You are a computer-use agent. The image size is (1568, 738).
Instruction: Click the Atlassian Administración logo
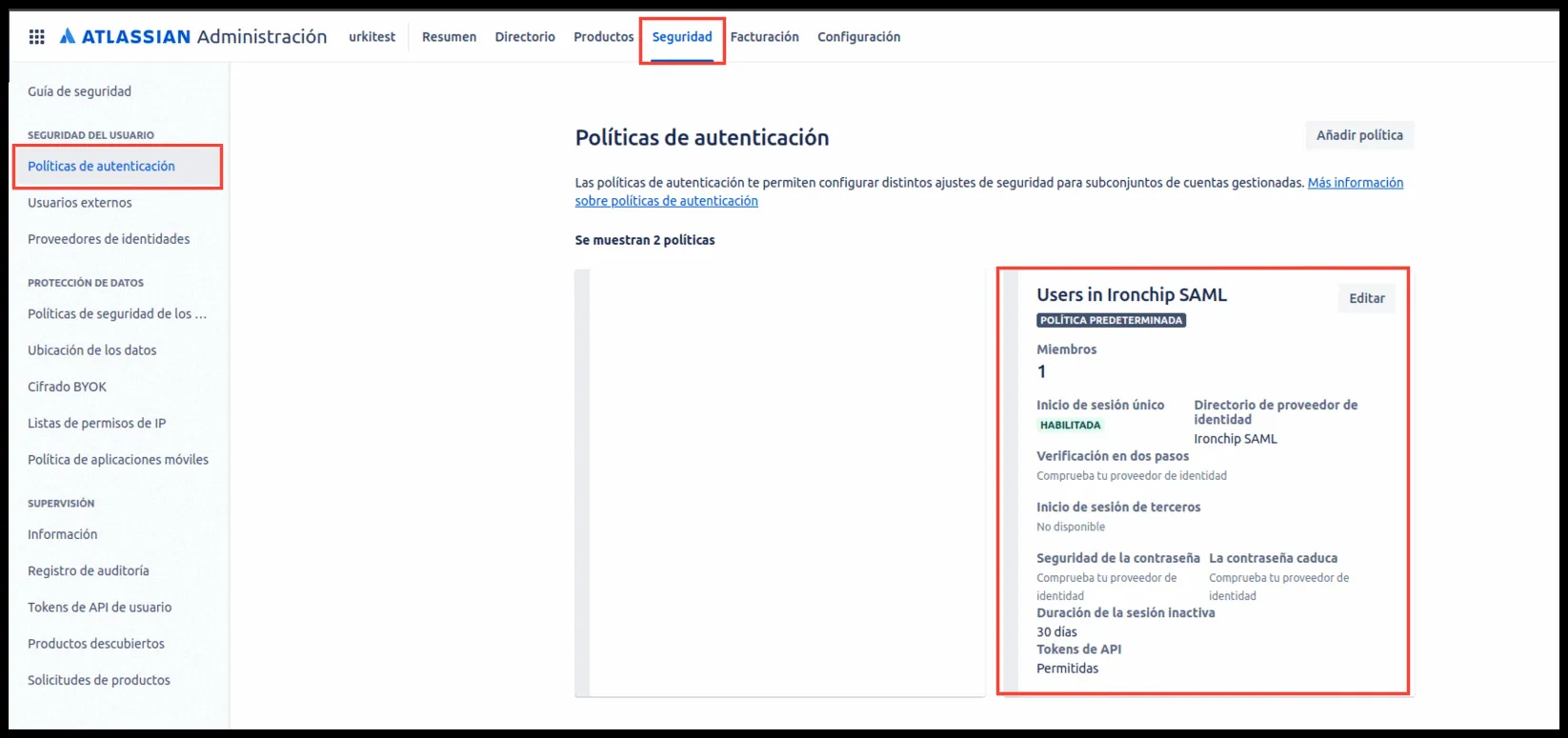click(x=193, y=37)
